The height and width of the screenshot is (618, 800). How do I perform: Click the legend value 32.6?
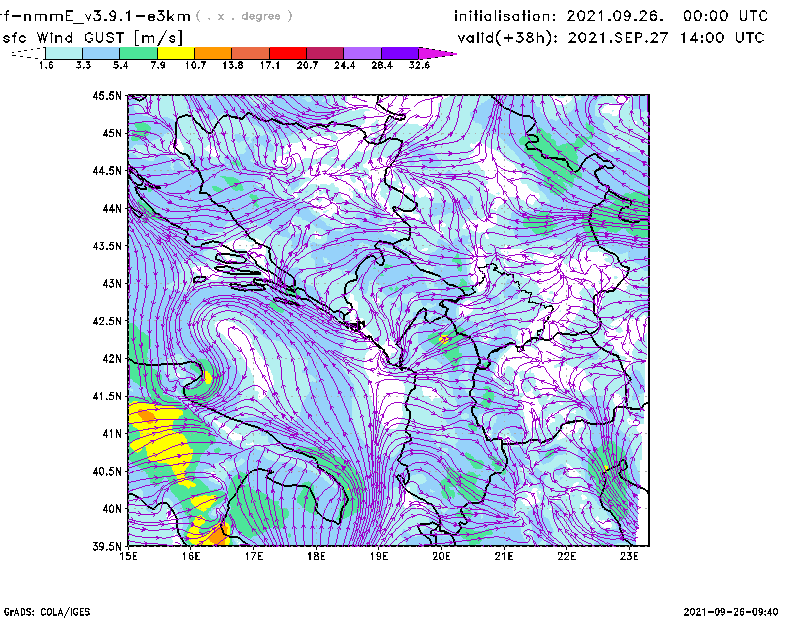pos(419,65)
